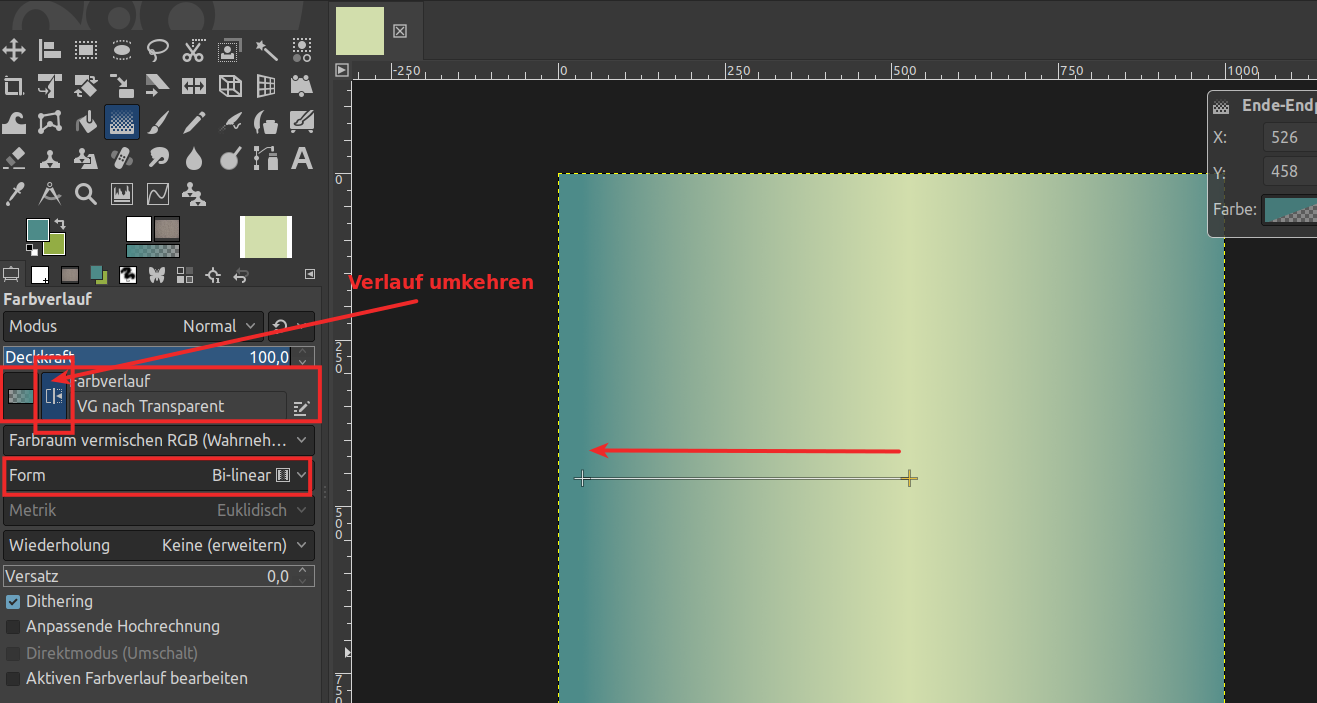The width and height of the screenshot is (1317, 703).
Task: Open the dock tab configuration menu
Action: point(310,273)
